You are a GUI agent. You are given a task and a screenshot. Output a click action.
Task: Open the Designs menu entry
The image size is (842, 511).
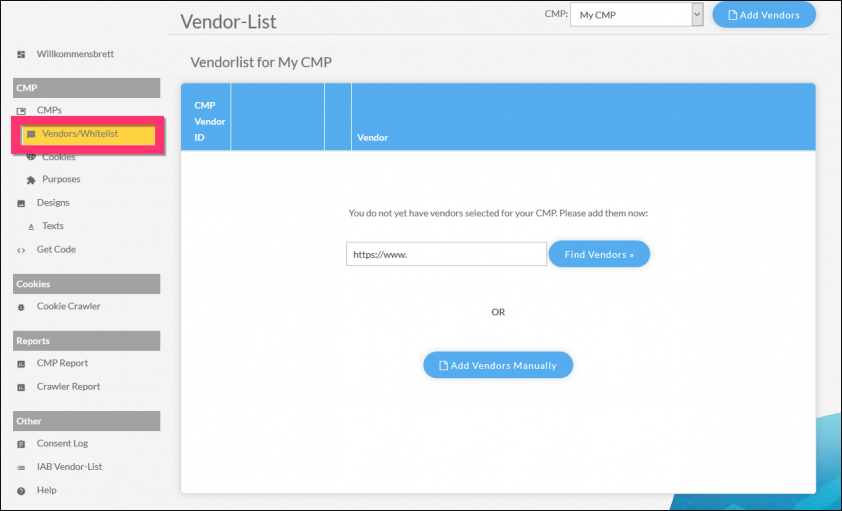point(53,202)
